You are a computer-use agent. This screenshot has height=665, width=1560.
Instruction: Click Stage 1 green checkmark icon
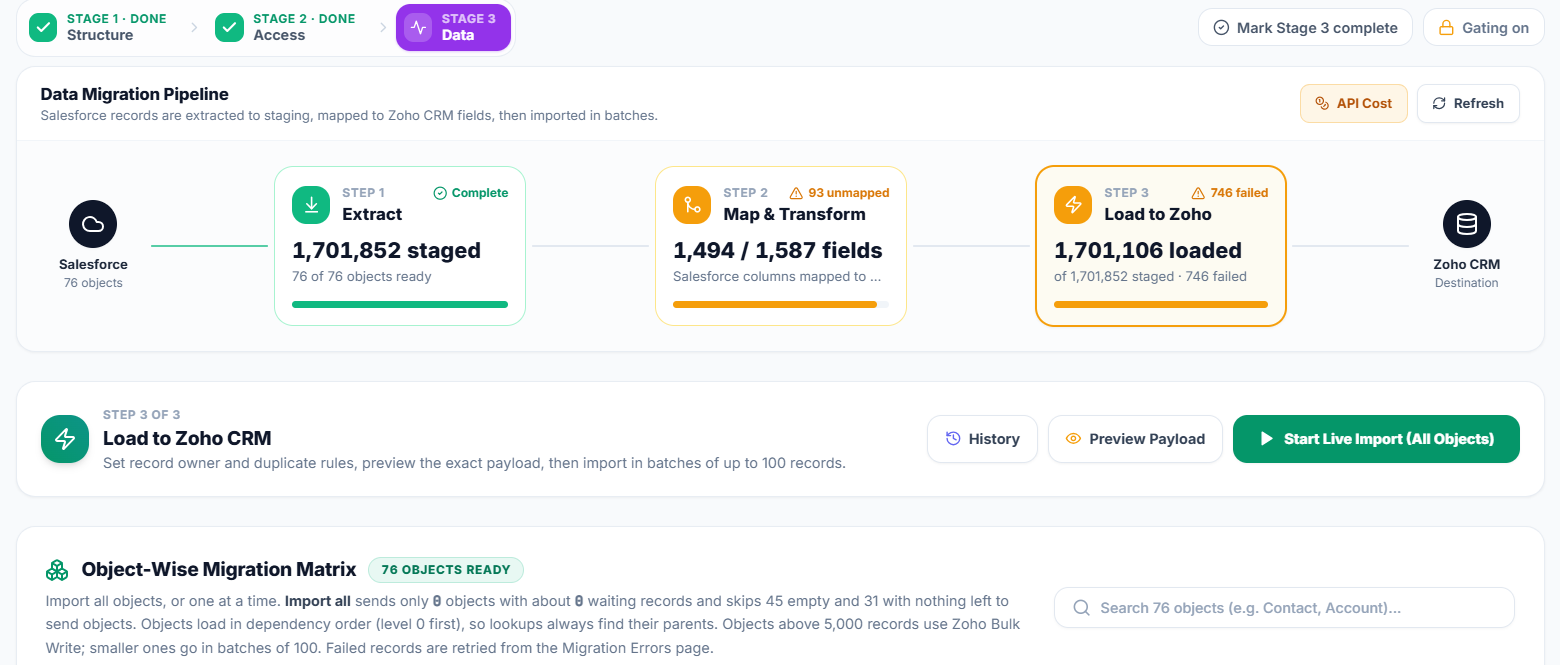43,28
